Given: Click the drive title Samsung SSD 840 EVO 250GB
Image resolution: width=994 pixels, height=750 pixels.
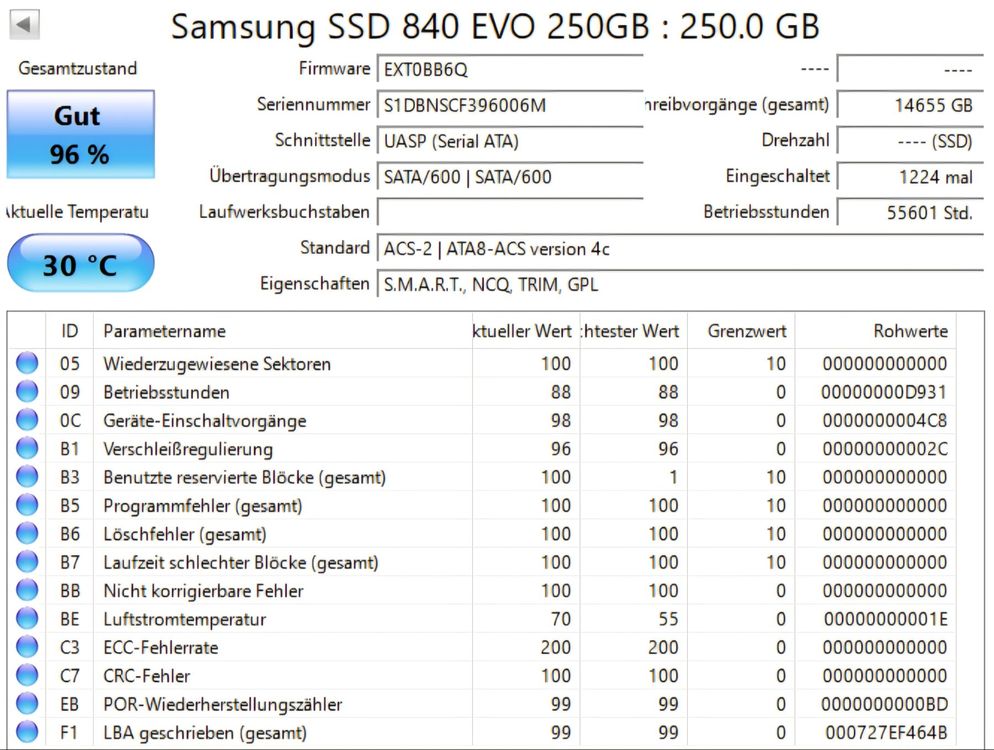Looking at the screenshot, I should pos(410,27).
